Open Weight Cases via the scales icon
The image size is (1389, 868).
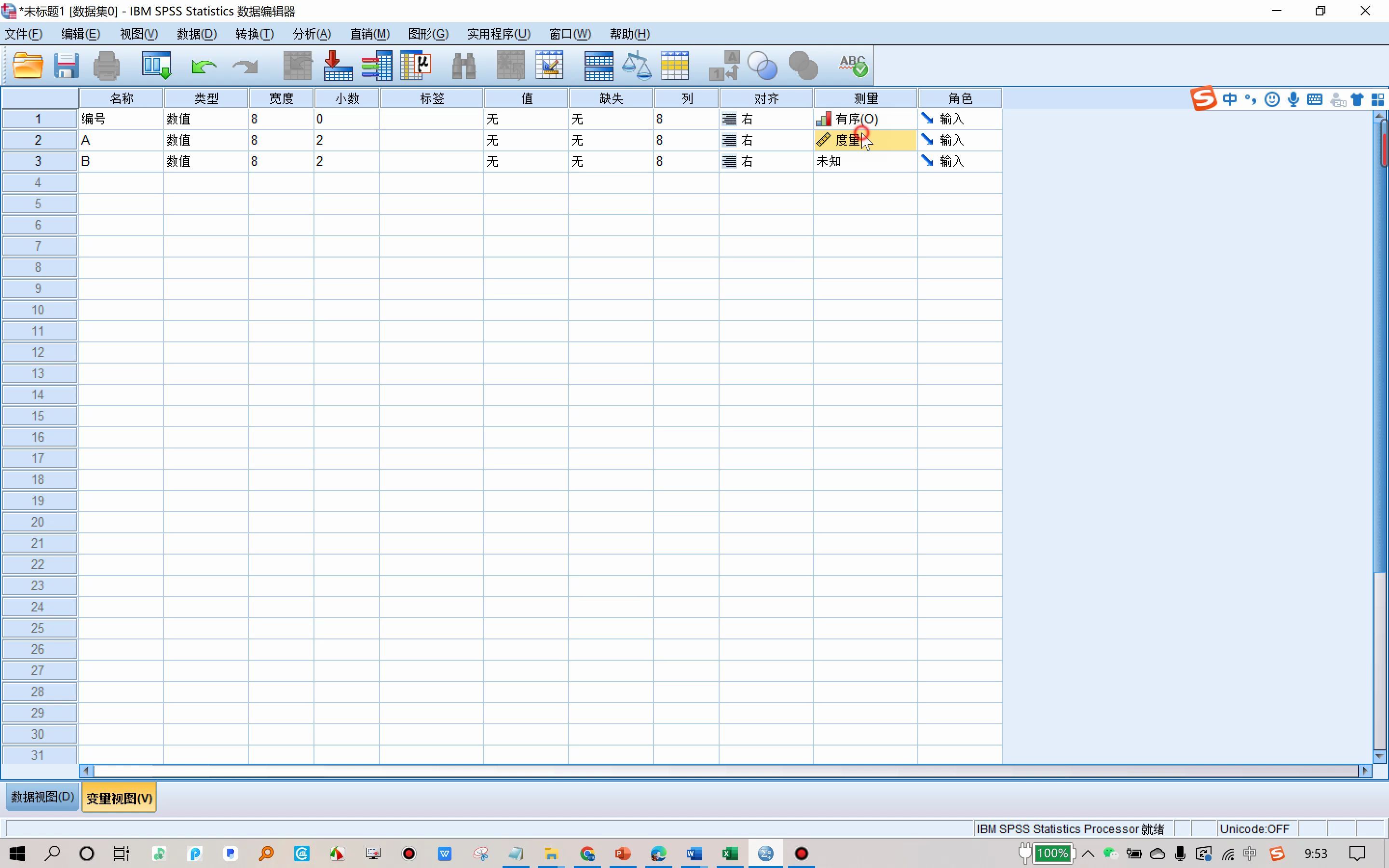pos(637,65)
